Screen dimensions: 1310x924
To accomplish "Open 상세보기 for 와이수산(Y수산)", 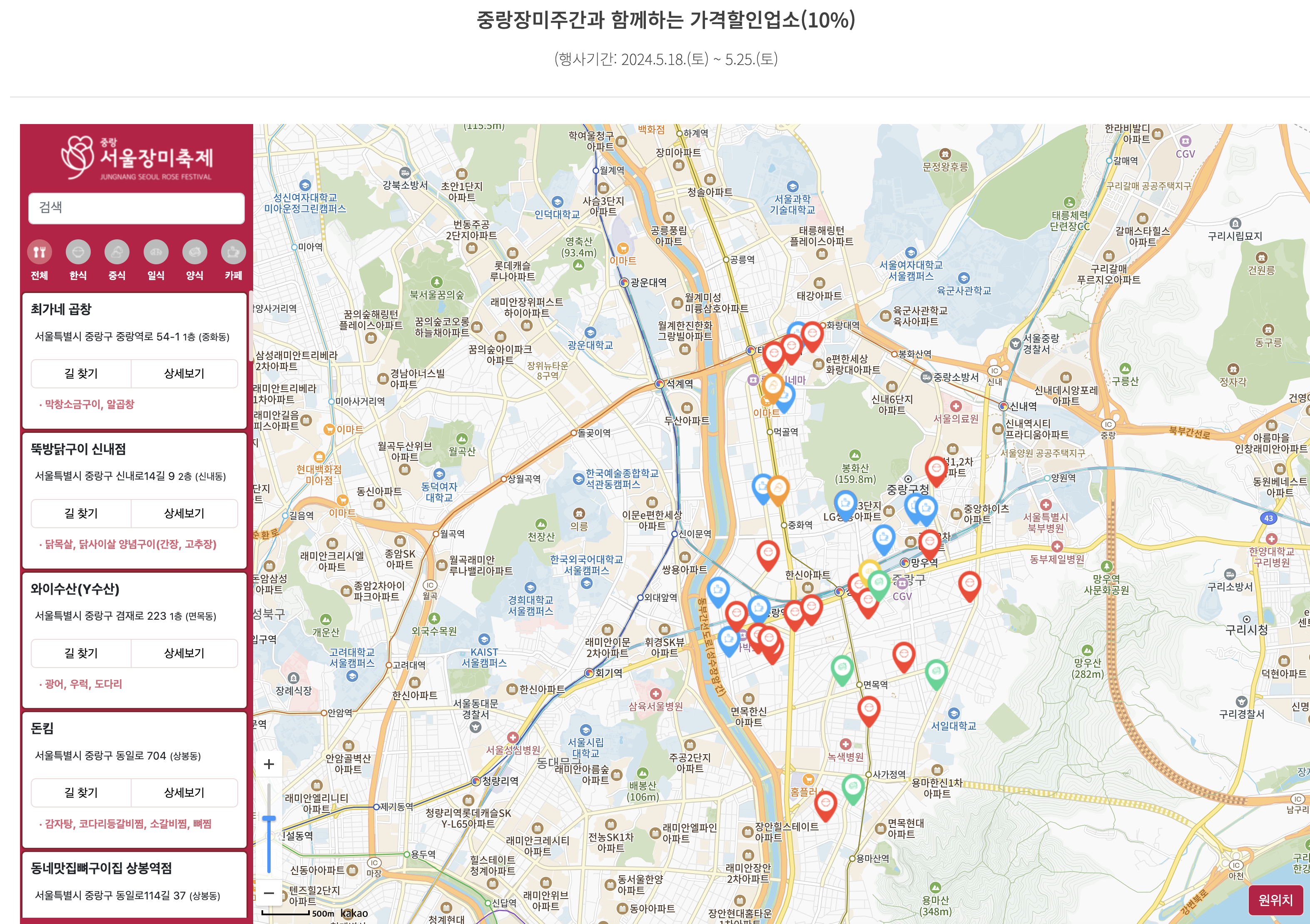I will (184, 653).
